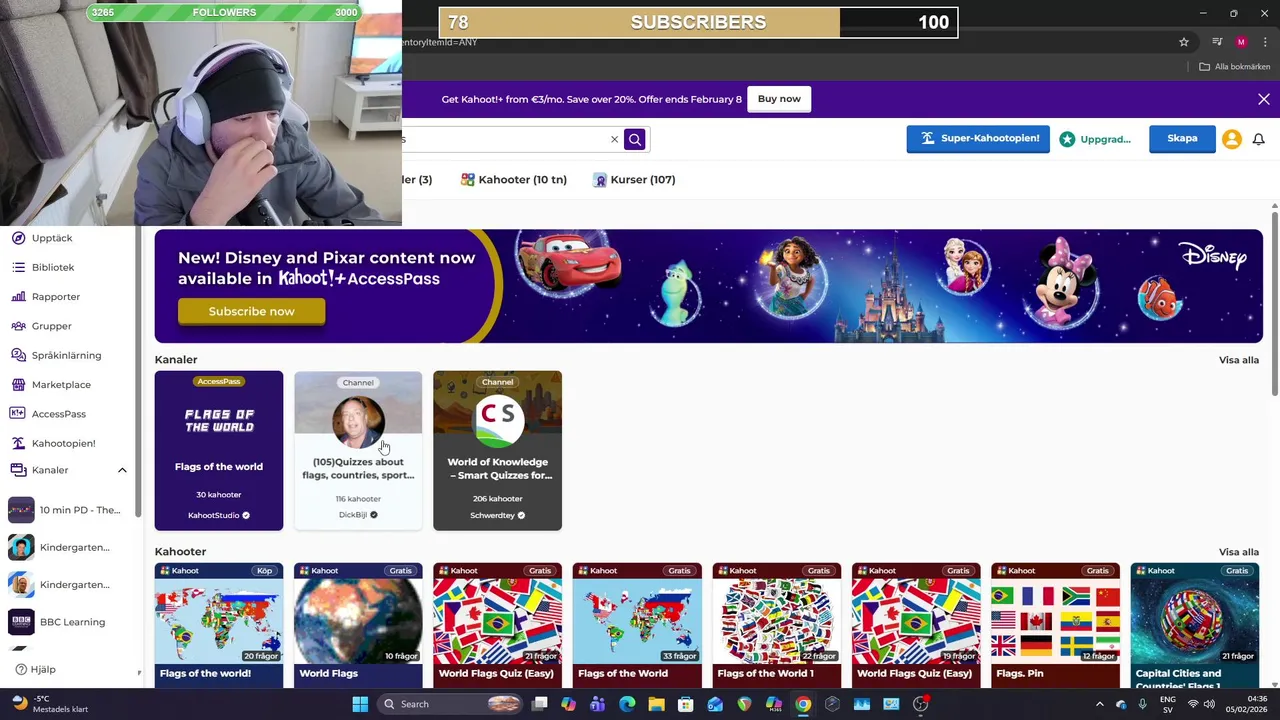Open File Explorer from the taskbar
1280x720 pixels.
[x=657, y=704]
